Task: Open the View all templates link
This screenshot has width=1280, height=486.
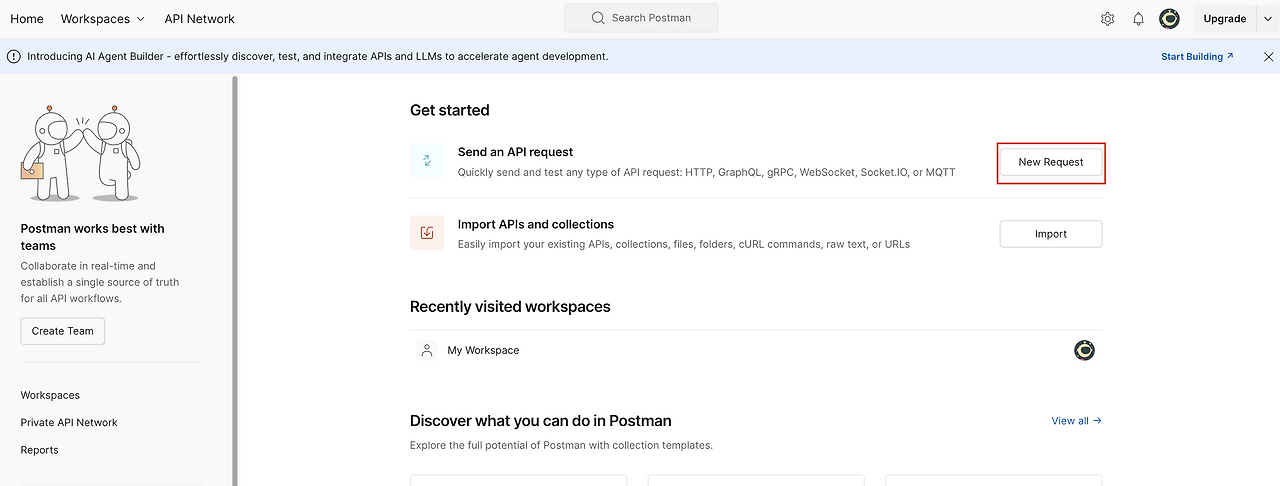Action: click(1076, 421)
